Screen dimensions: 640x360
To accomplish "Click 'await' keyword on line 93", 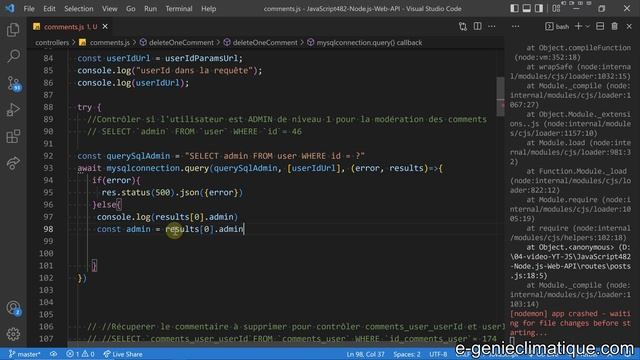I will pyautogui.click(x=89, y=168).
